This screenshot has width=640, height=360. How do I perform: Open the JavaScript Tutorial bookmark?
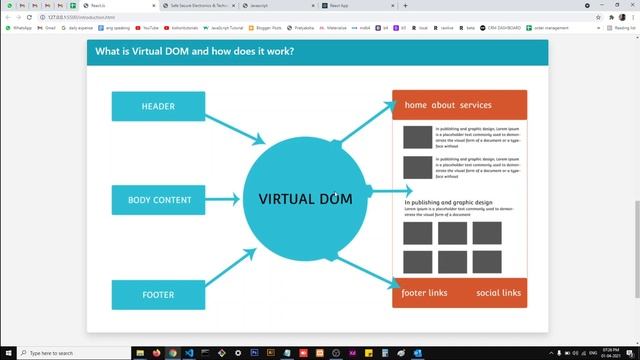(223, 28)
